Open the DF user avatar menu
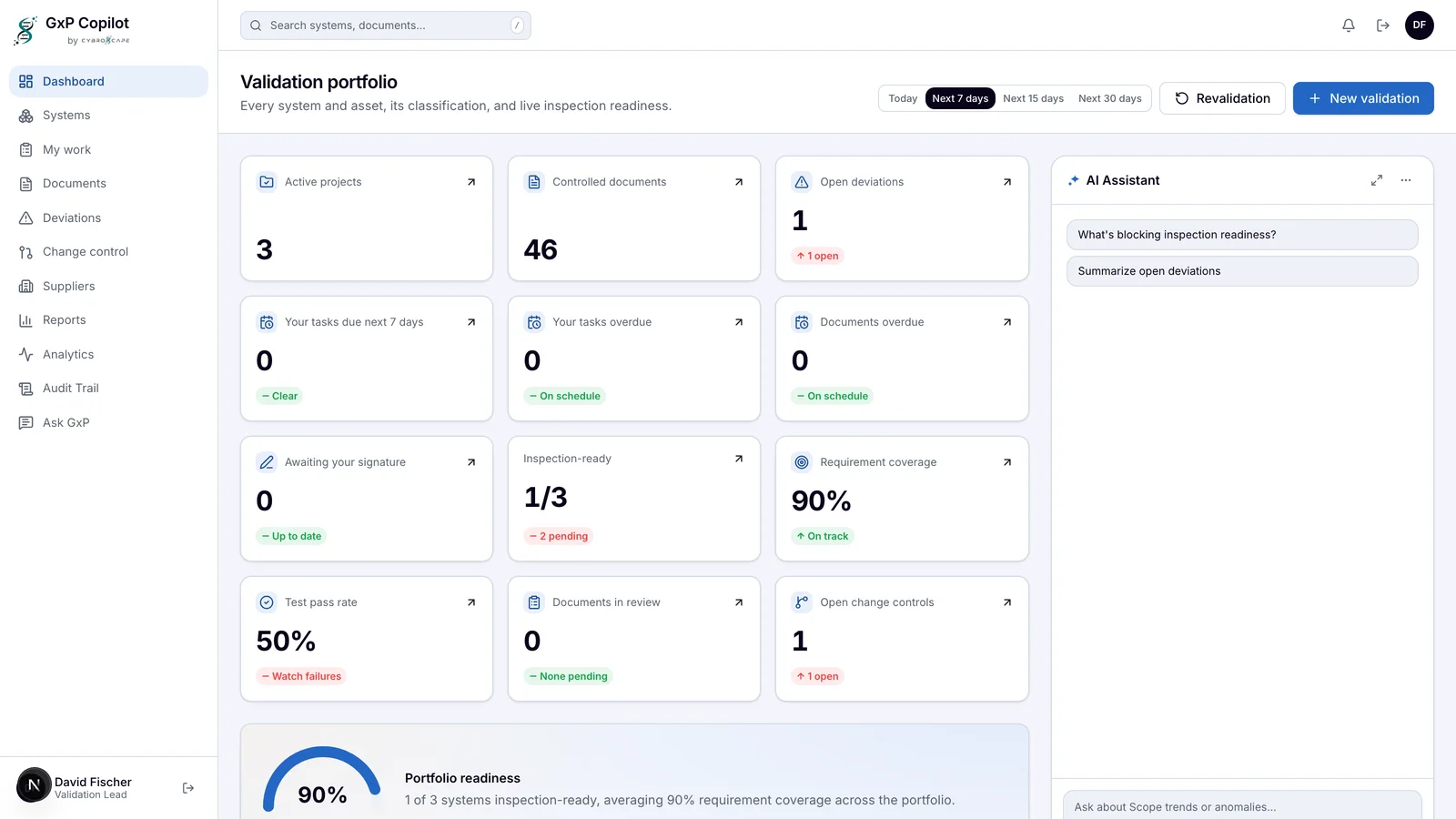Viewport: 1456px width, 819px height. pyautogui.click(x=1420, y=25)
